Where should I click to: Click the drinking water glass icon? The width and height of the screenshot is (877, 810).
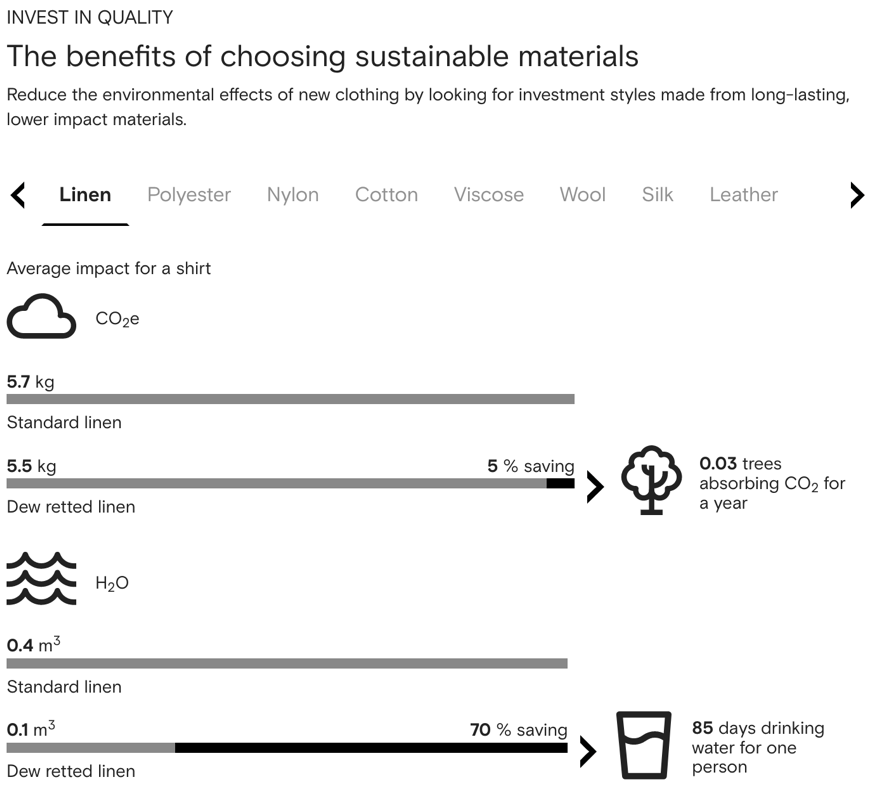coord(644,745)
